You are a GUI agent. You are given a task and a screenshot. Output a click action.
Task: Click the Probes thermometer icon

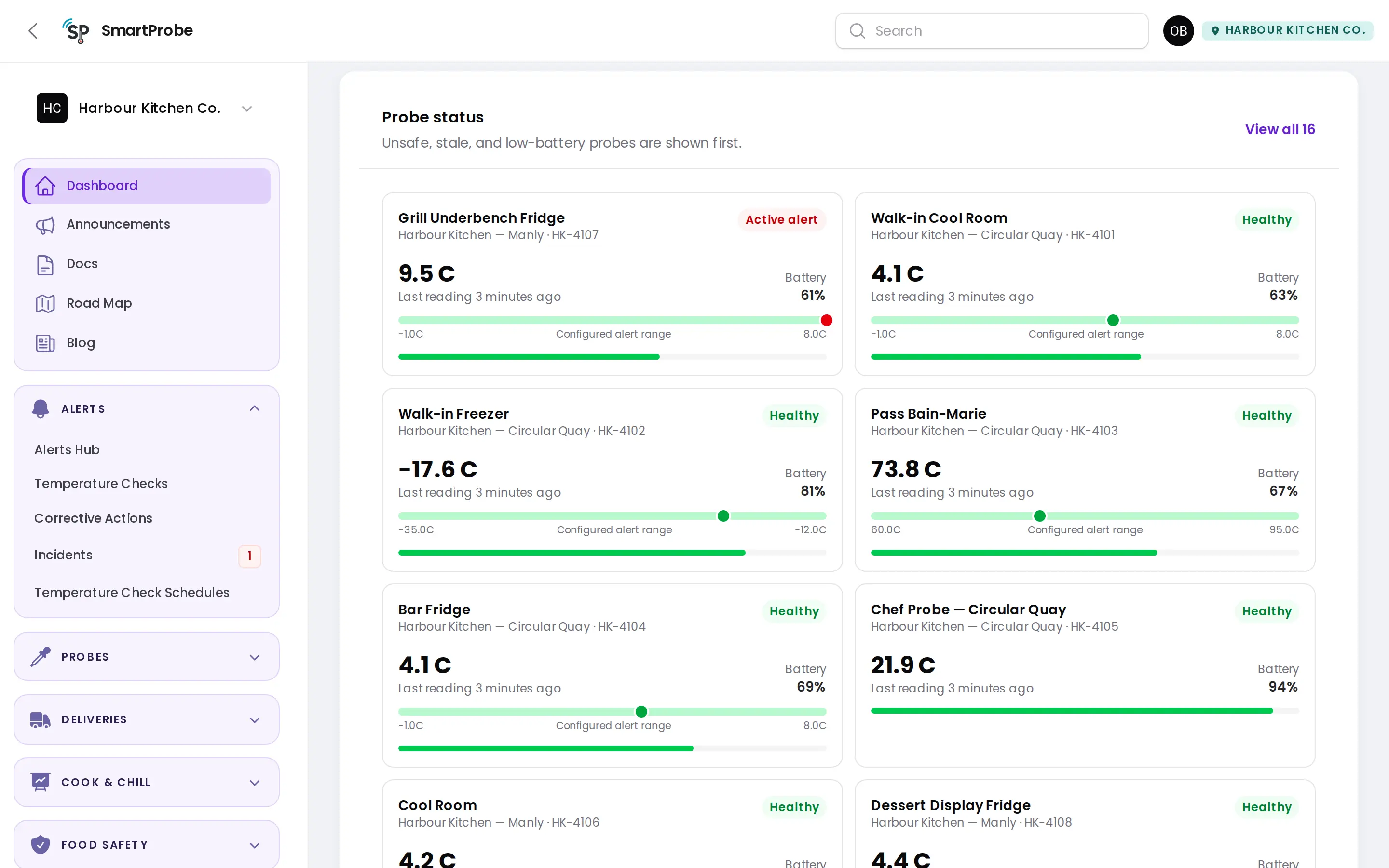pos(40,657)
